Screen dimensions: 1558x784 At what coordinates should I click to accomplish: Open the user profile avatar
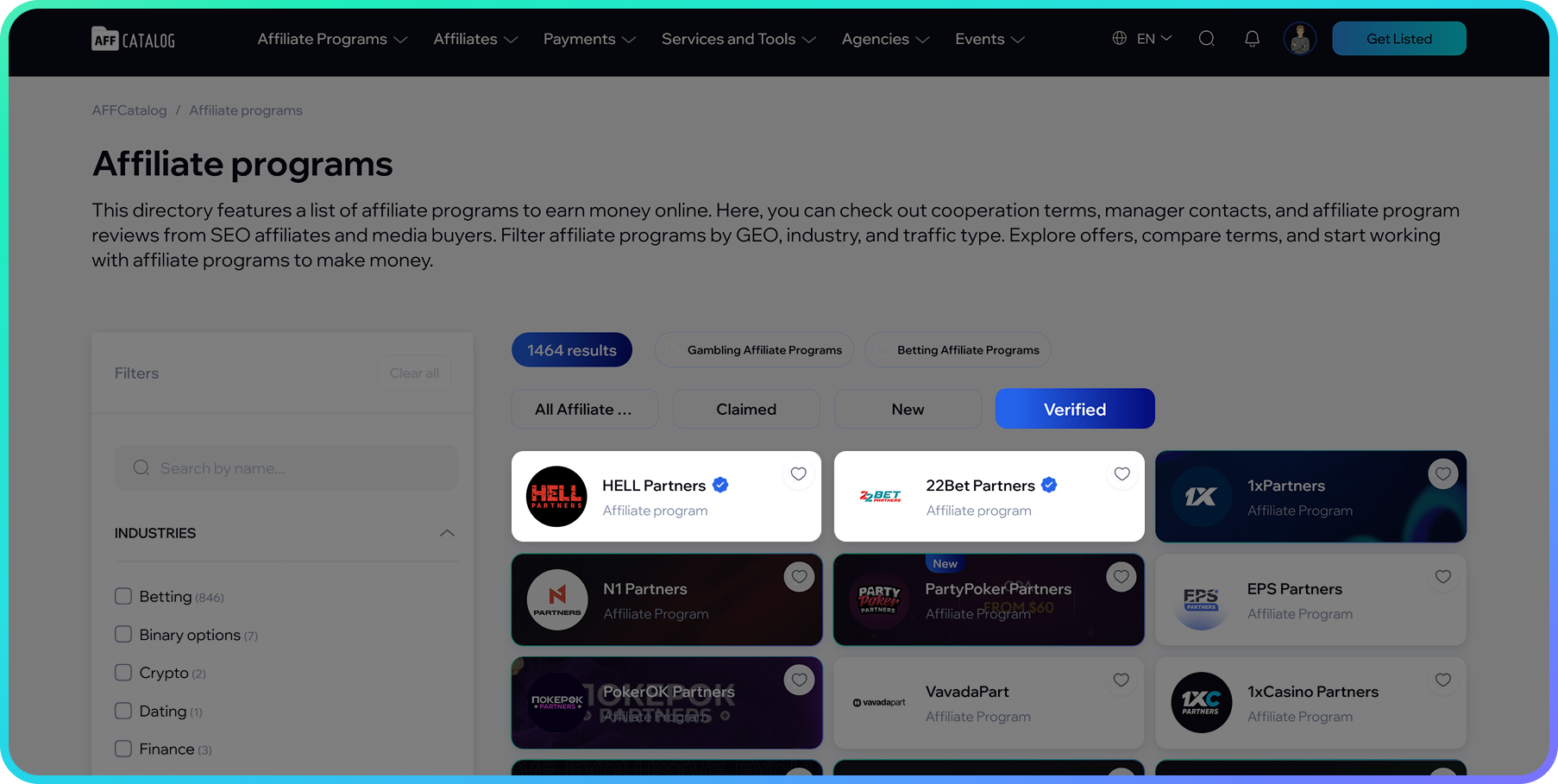pyautogui.click(x=1299, y=39)
